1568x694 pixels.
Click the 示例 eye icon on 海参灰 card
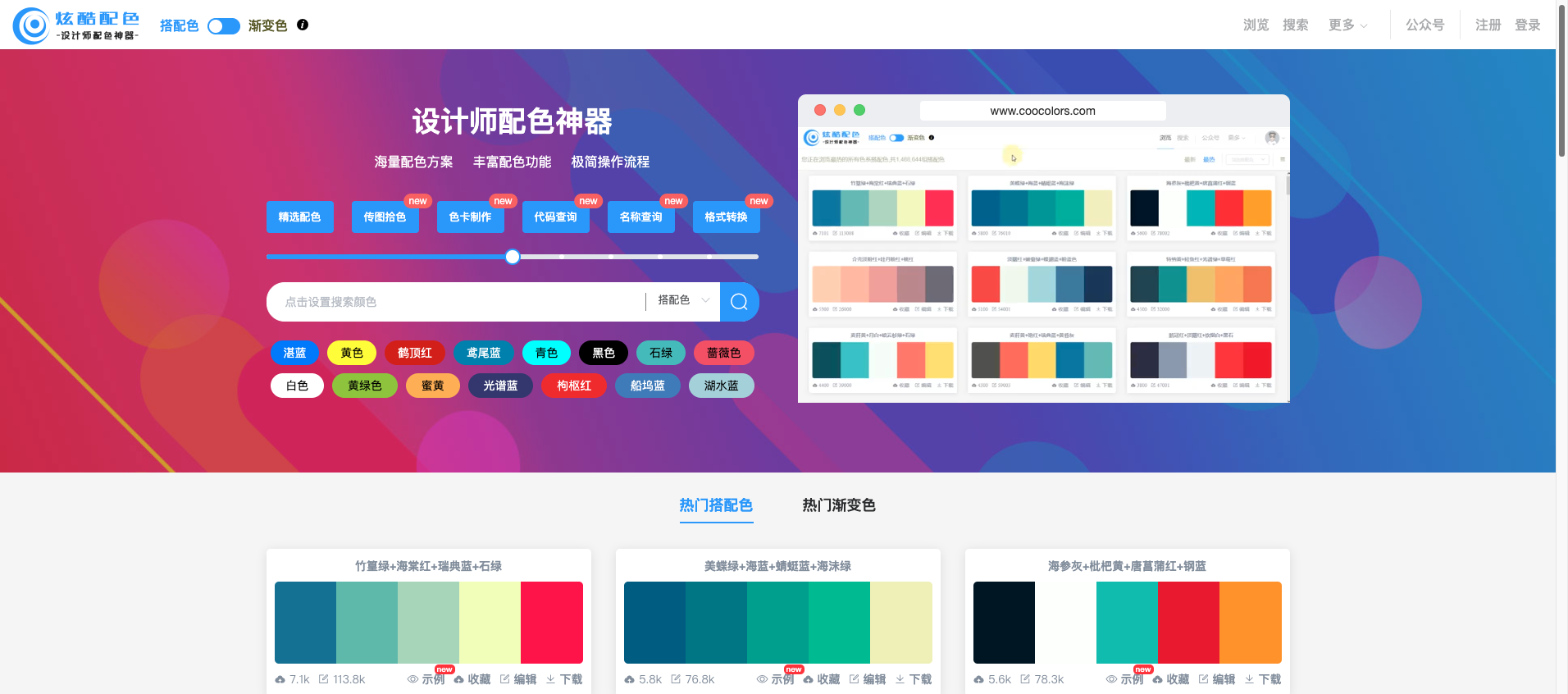(x=1111, y=679)
